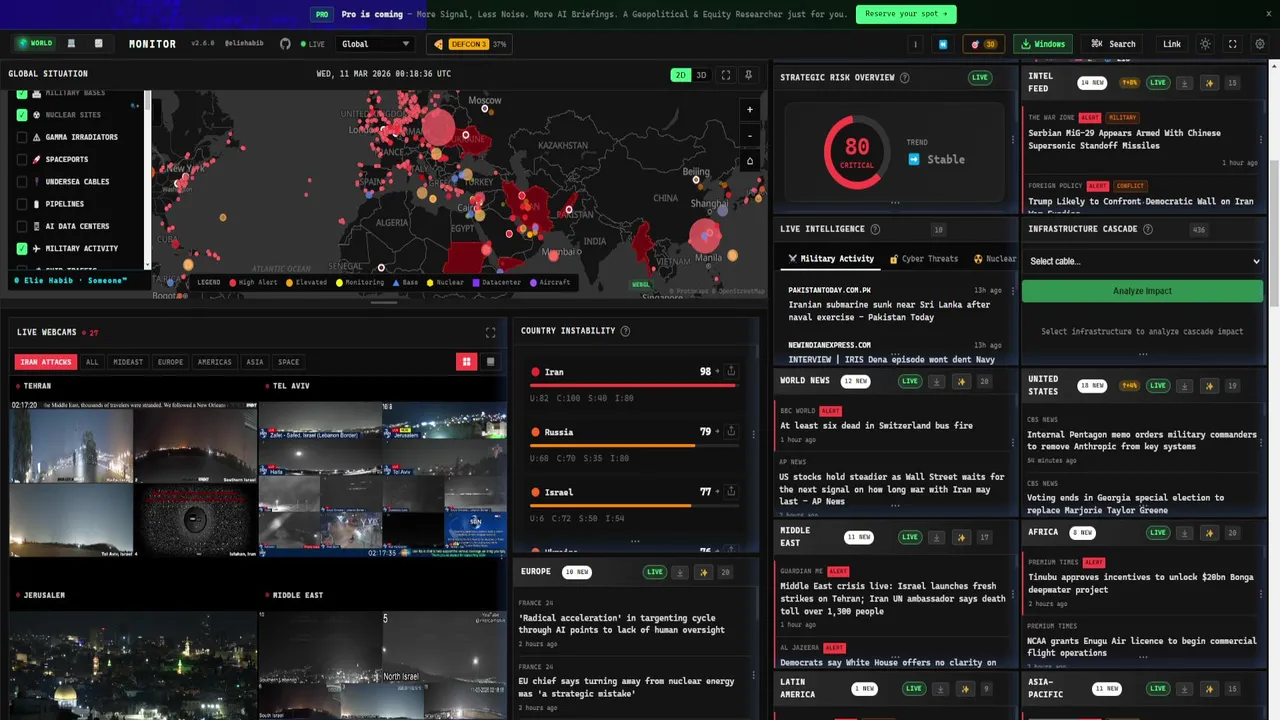
Task: Expand the Live Webcams panel fullscreen icon
Action: 490,332
